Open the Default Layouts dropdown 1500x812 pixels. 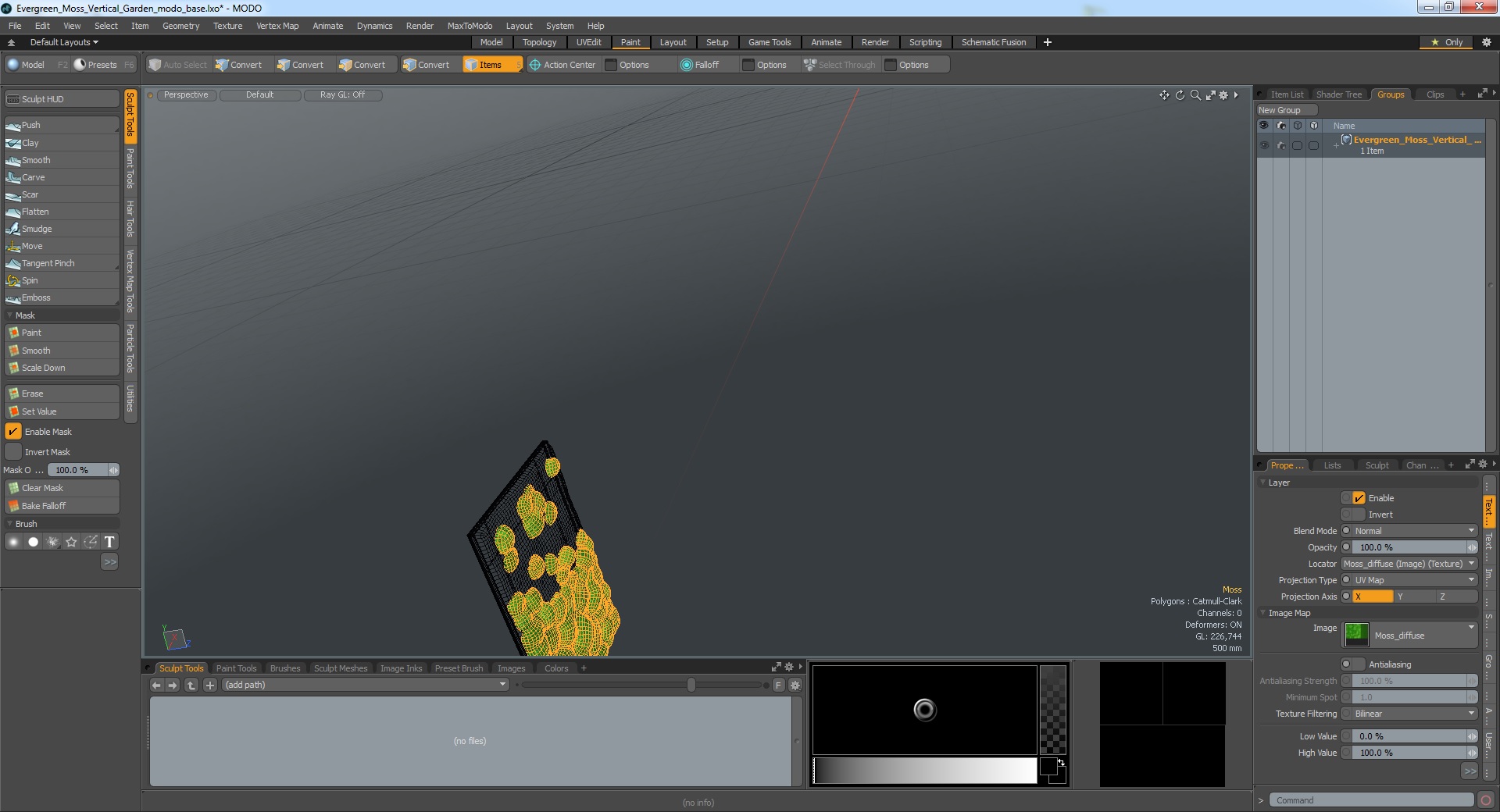[x=64, y=42]
